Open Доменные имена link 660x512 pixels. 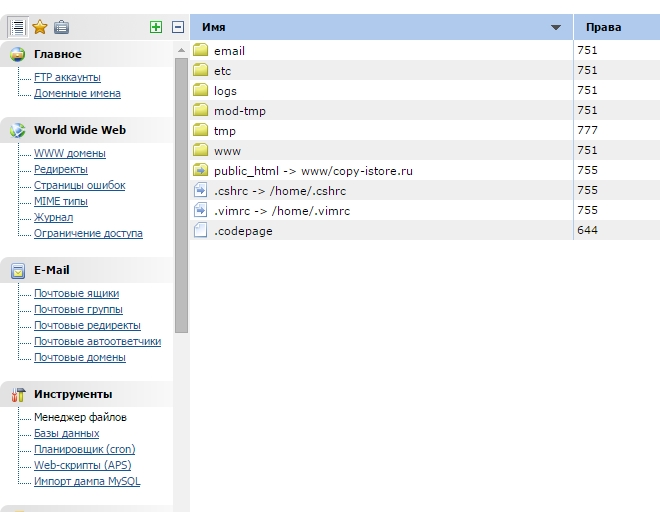coord(77,93)
